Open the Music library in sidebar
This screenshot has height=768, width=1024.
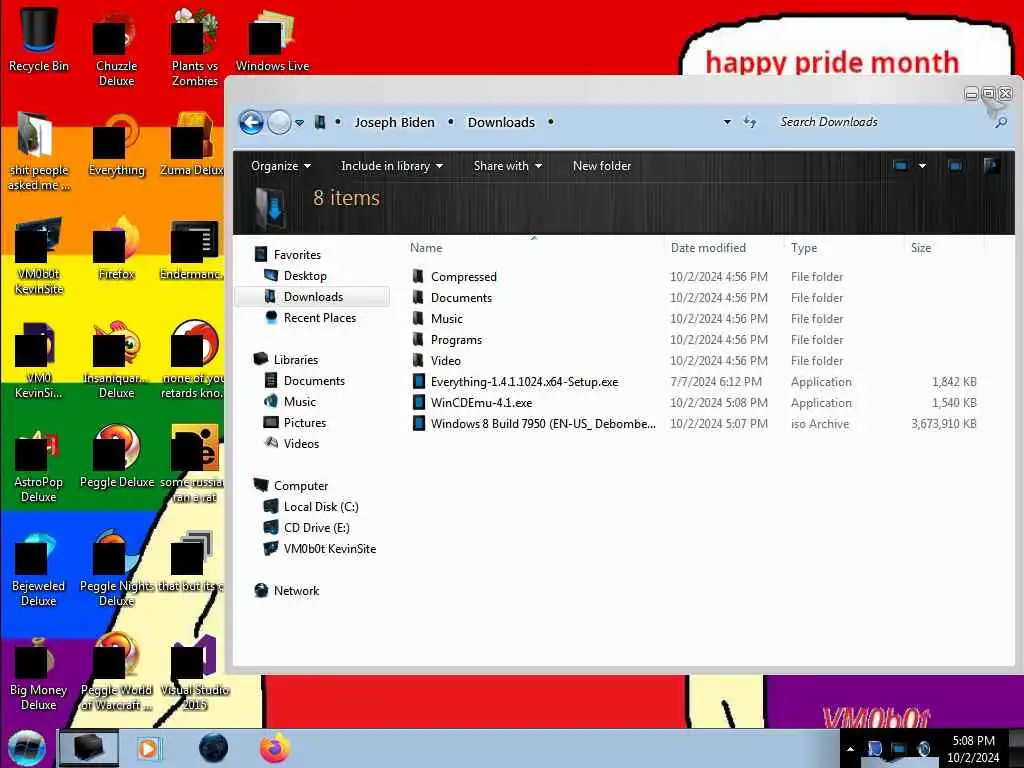pos(300,402)
